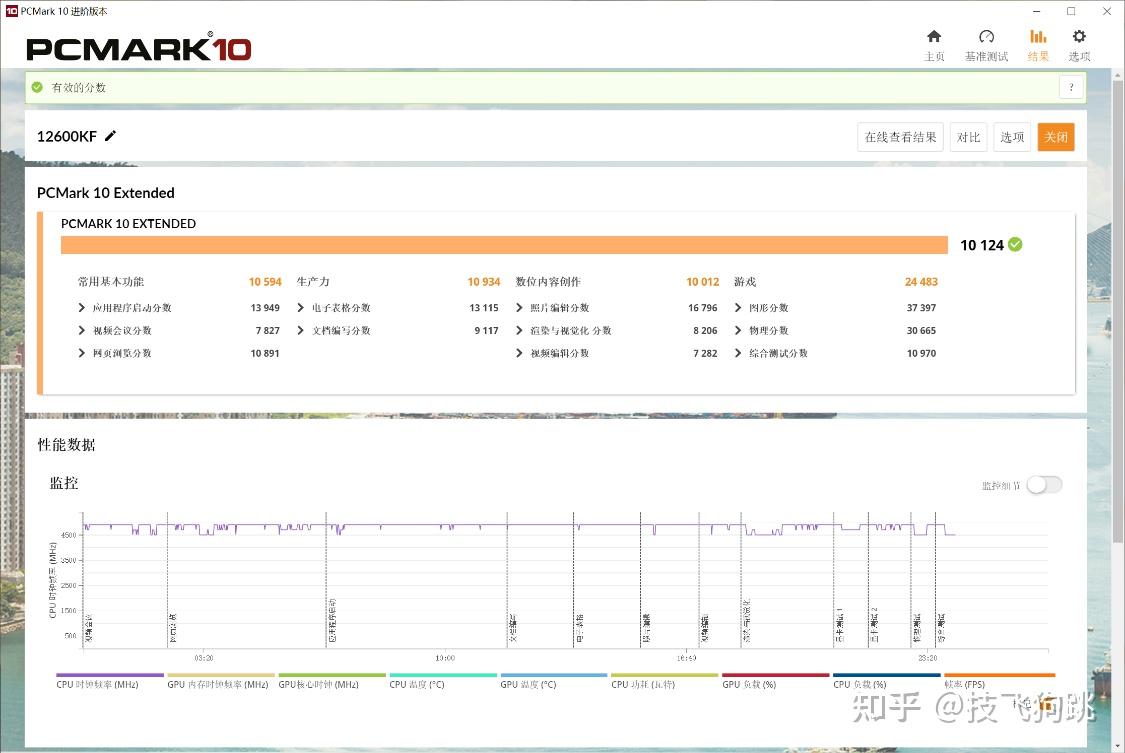Click the 选项 button beside 对比
This screenshot has height=753, width=1125.
1012,137
